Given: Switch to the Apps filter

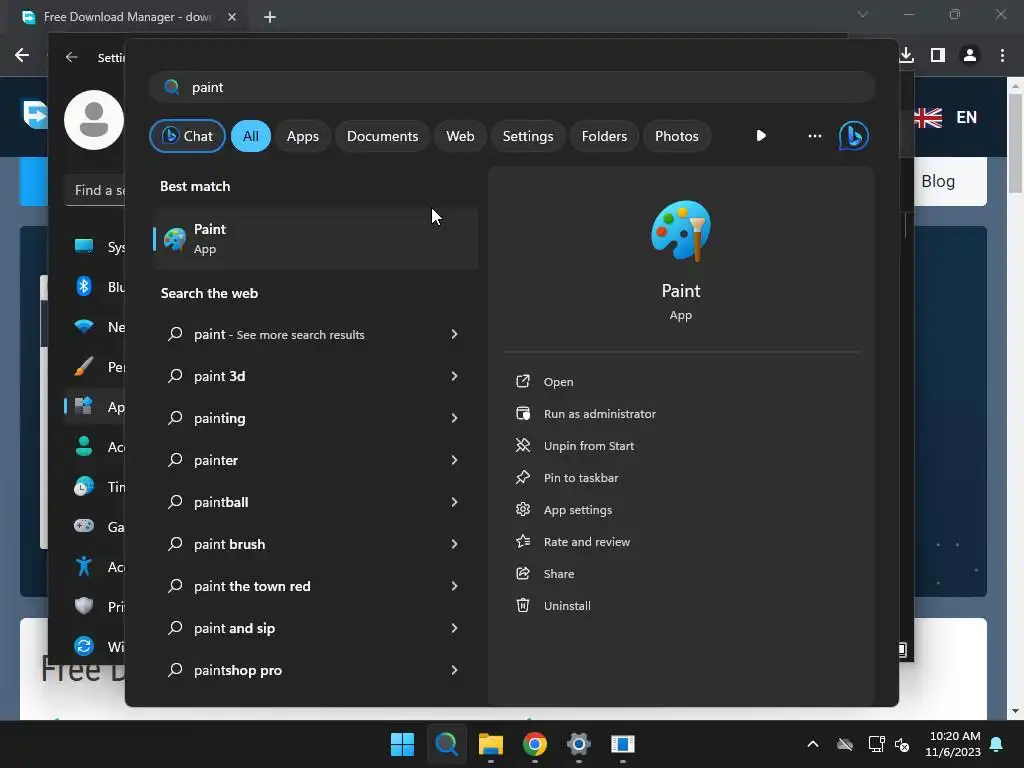Looking at the screenshot, I should pyautogui.click(x=302, y=136).
